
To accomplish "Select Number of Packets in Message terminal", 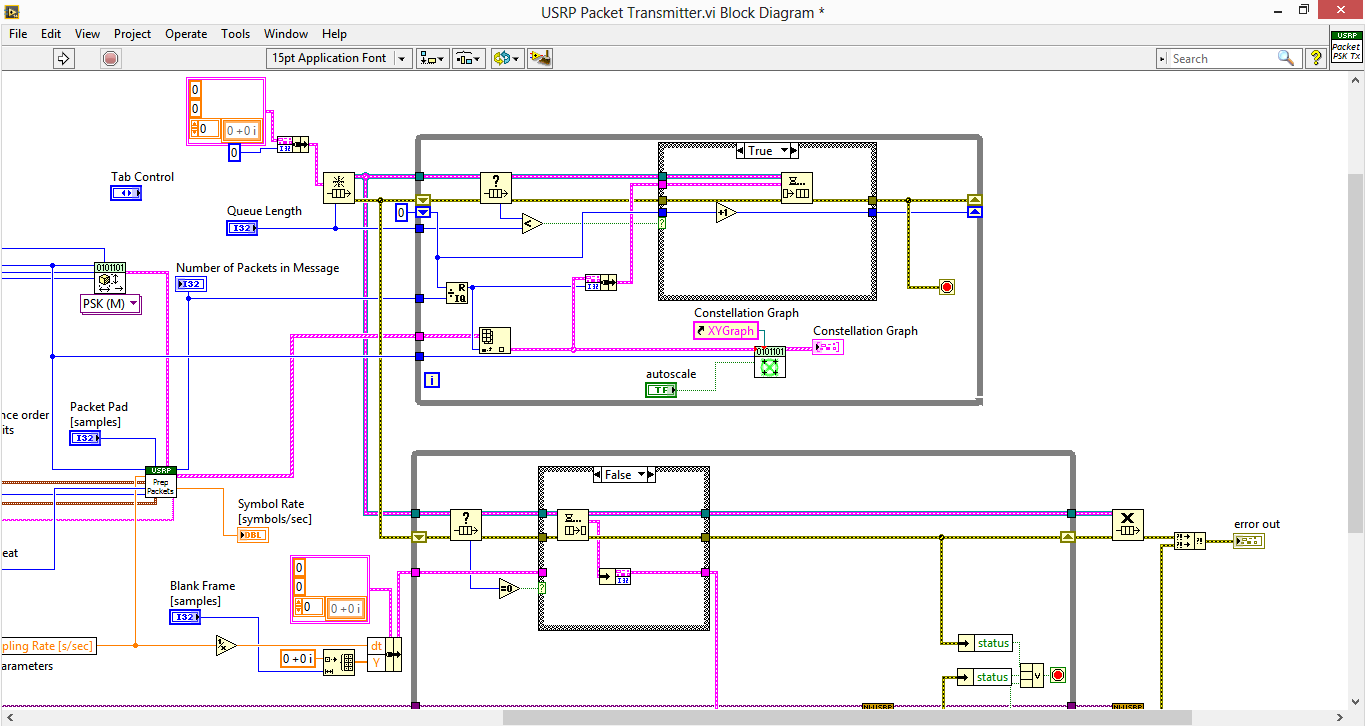I will click(x=191, y=284).
